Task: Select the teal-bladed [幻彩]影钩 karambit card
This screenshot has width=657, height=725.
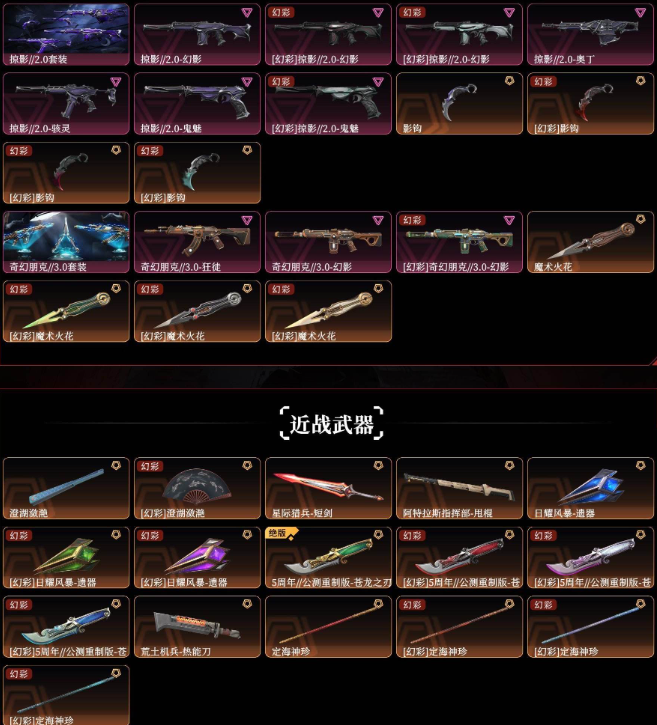Action: [197, 173]
